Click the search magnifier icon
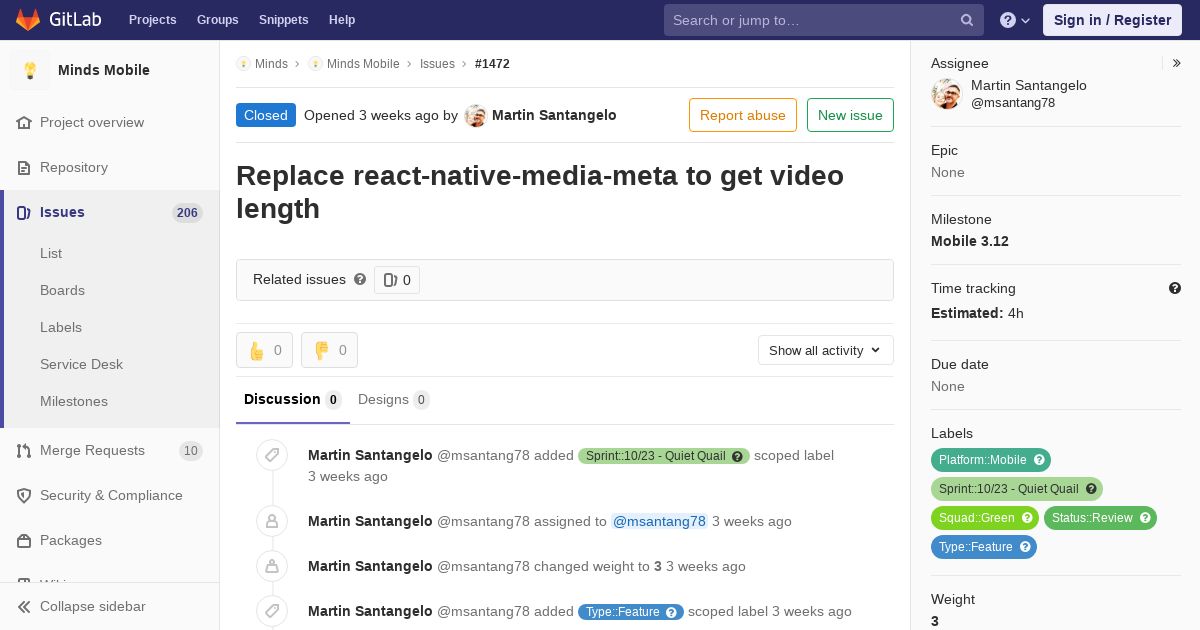This screenshot has width=1200, height=630. coord(967,20)
